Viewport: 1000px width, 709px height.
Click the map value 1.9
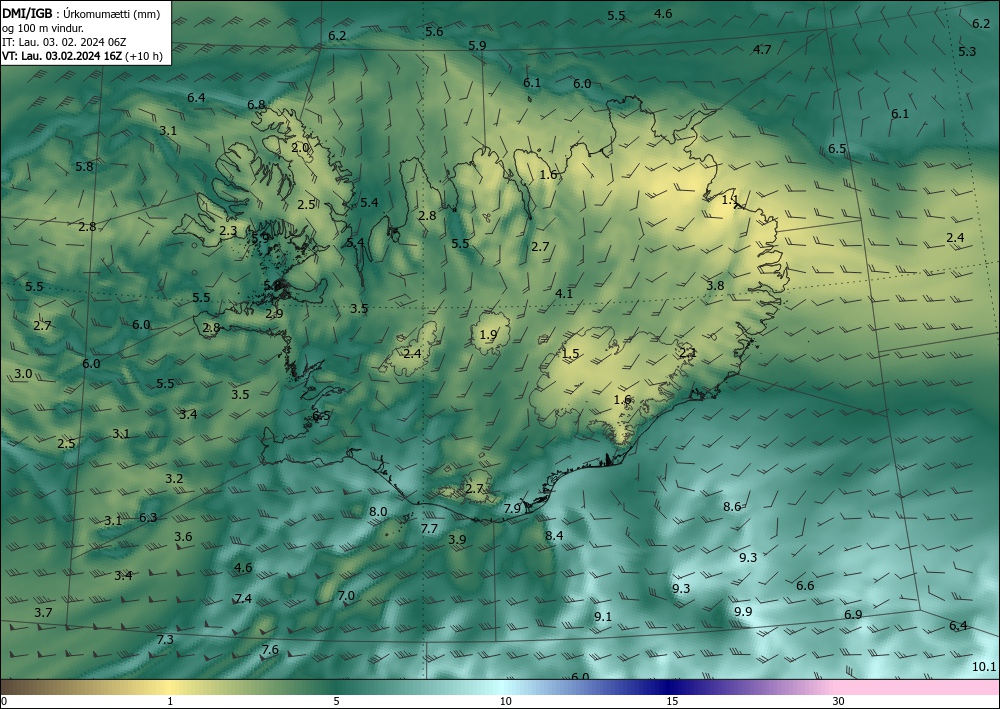(x=489, y=335)
